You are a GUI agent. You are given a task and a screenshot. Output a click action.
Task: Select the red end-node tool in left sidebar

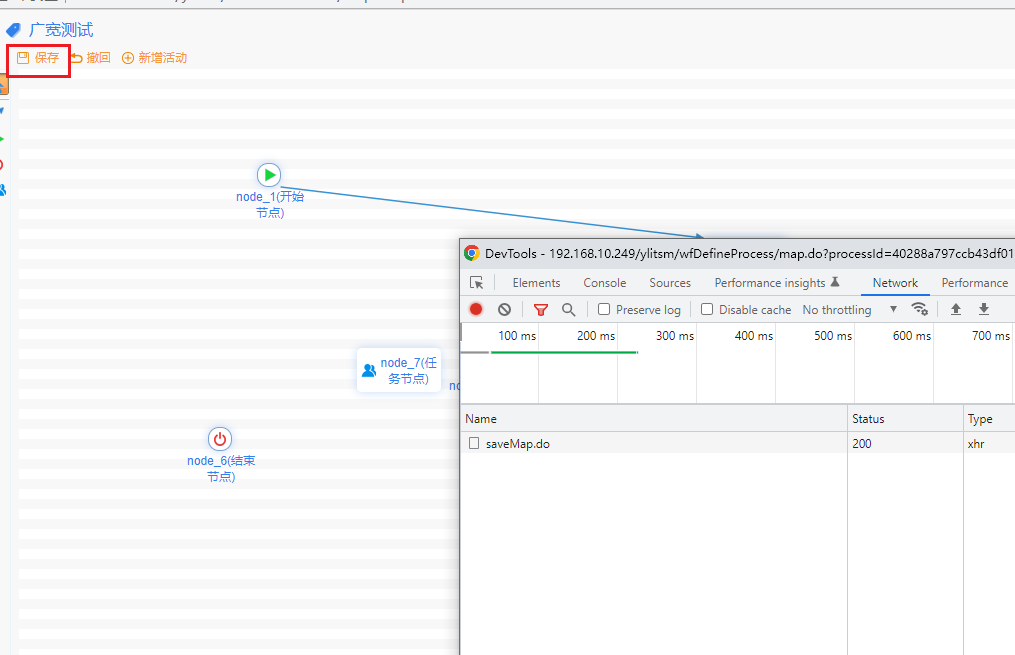(x=1, y=165)
